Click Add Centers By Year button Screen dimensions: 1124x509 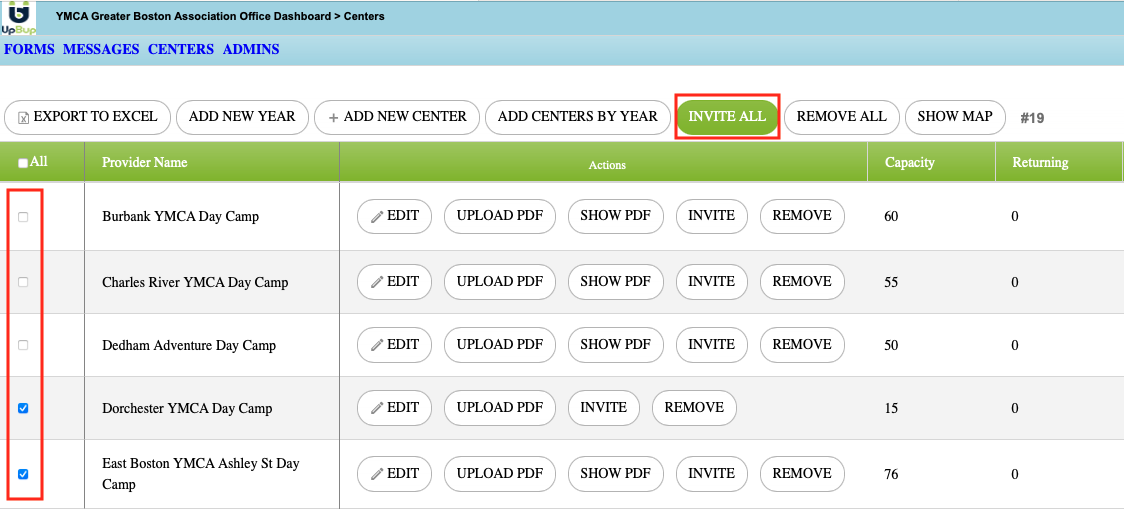(x=578, y=117)
